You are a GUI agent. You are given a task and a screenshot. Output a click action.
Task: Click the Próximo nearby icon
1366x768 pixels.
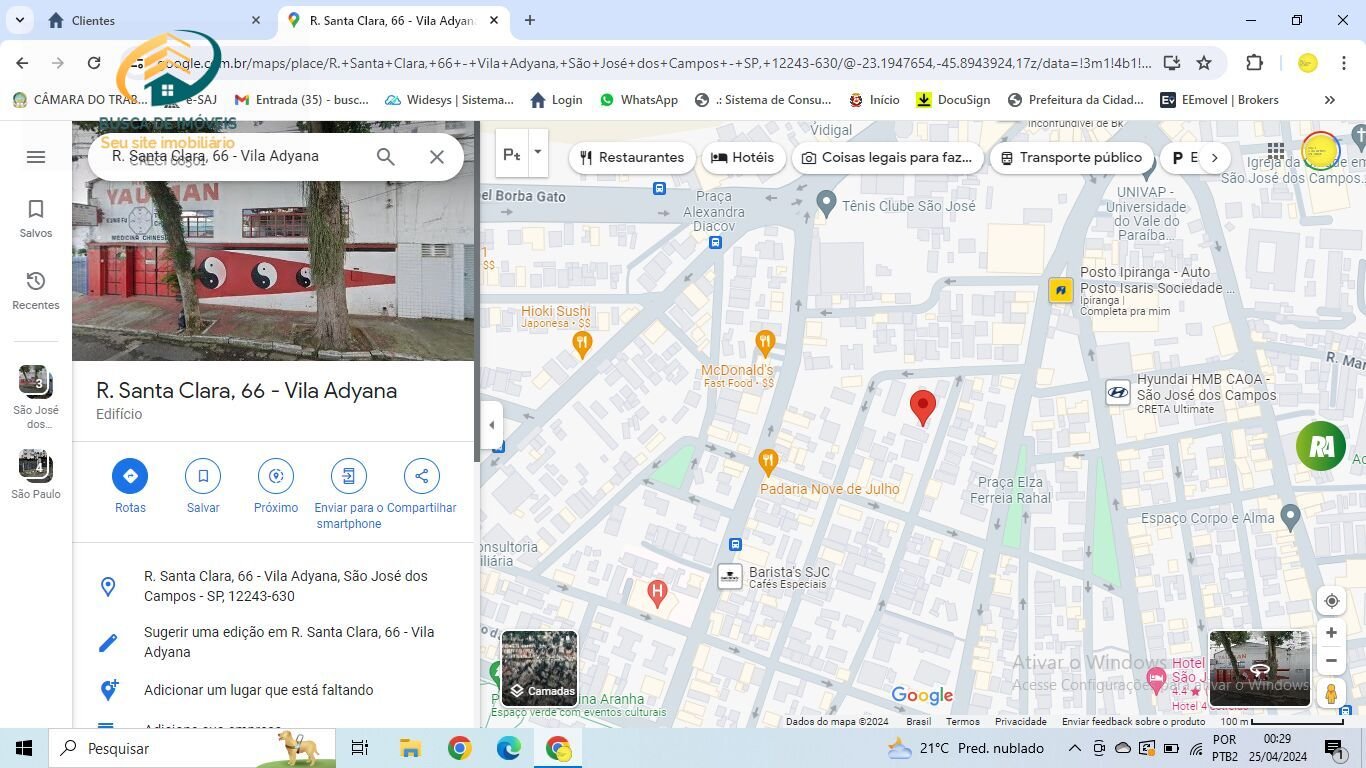point(276,476)
